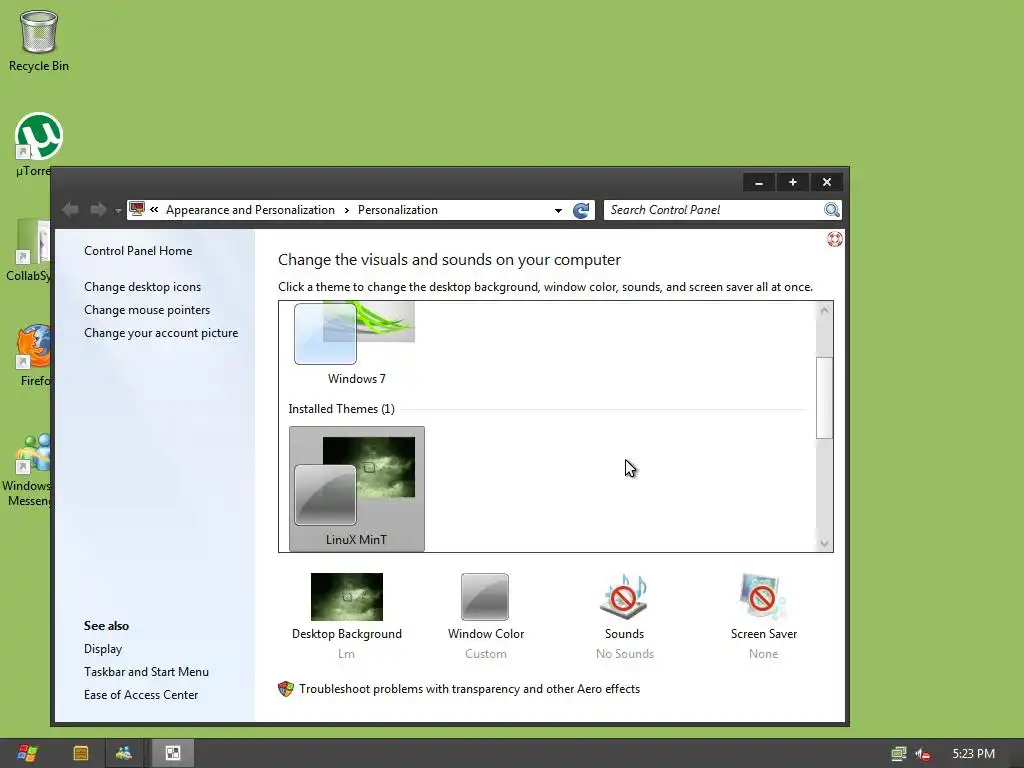Image resolution: width=1024 pixels, height=768 pixels.
Task: Click the Installed Themes (1) heading
Action: tap(342, 409)
